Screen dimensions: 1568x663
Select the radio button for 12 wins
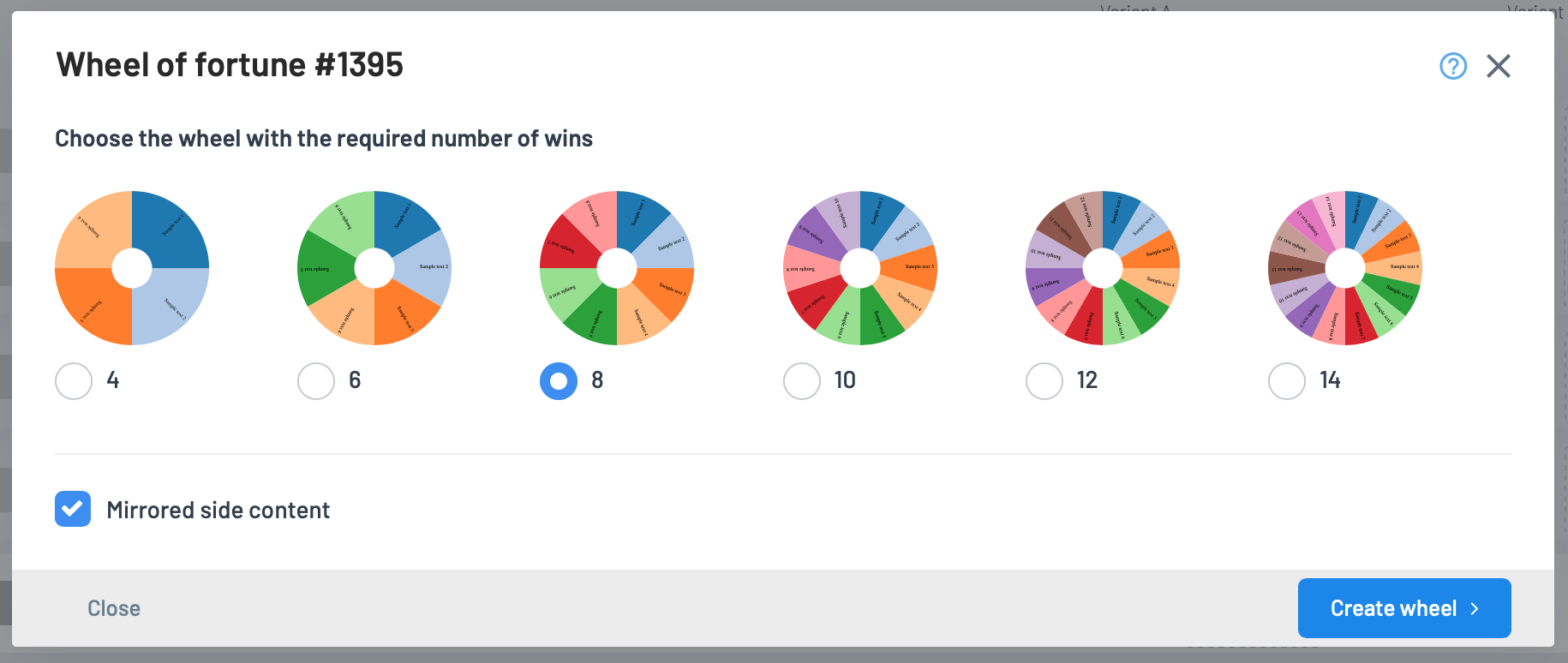[1044, 381]
